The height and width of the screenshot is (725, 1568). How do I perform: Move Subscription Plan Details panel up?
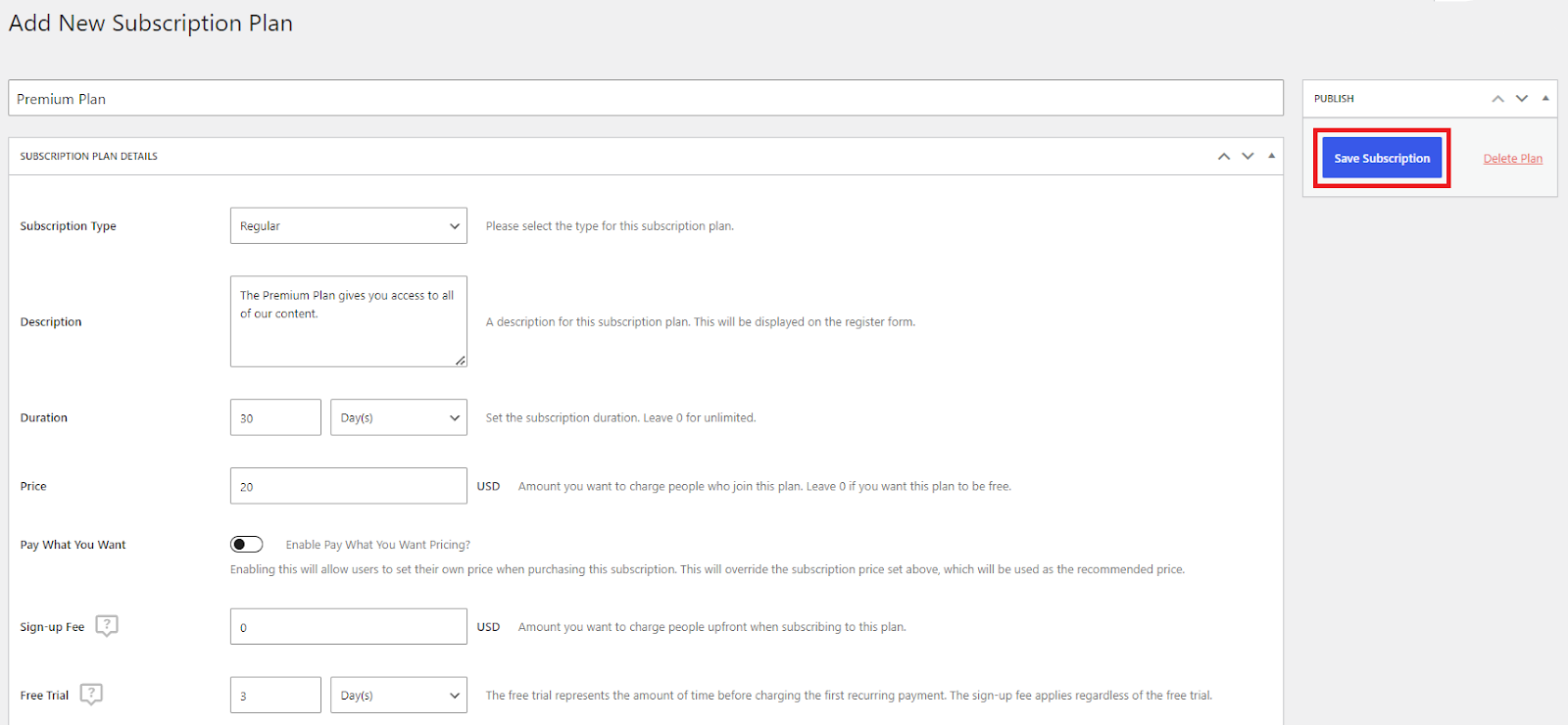tap(1224, 157)
